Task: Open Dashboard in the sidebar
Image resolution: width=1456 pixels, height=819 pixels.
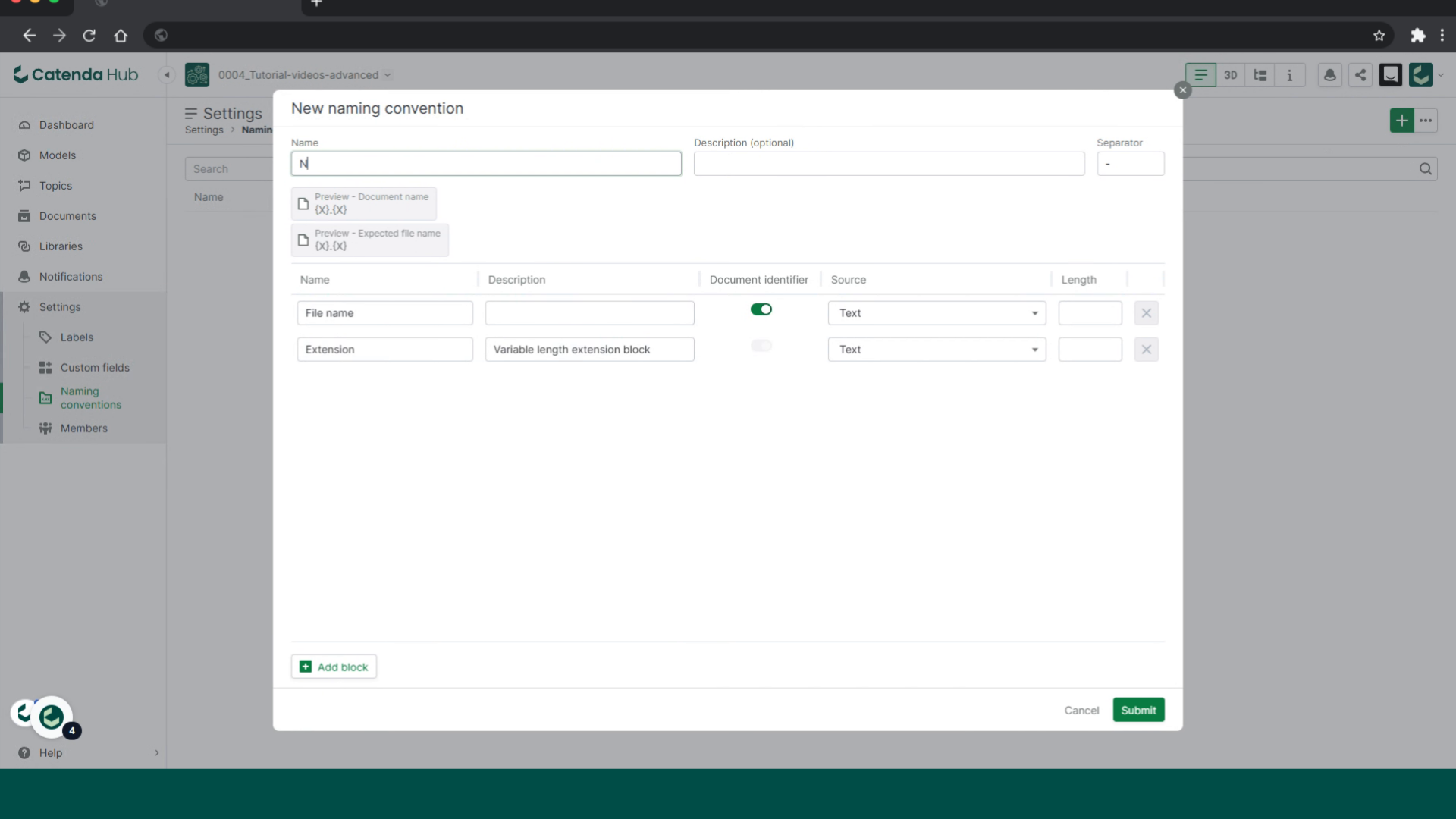Action: [x=67, y=125]
